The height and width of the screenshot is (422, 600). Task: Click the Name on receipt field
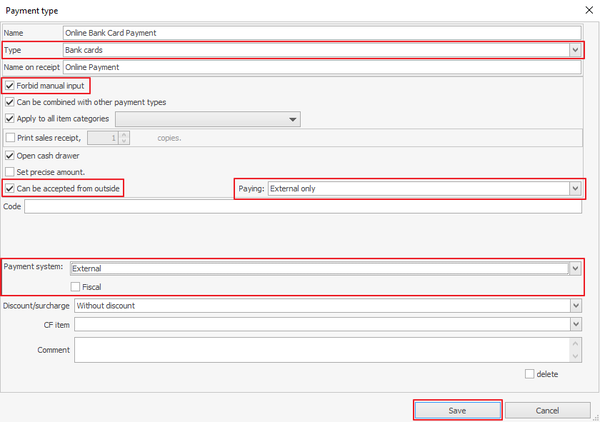[320, 67]
